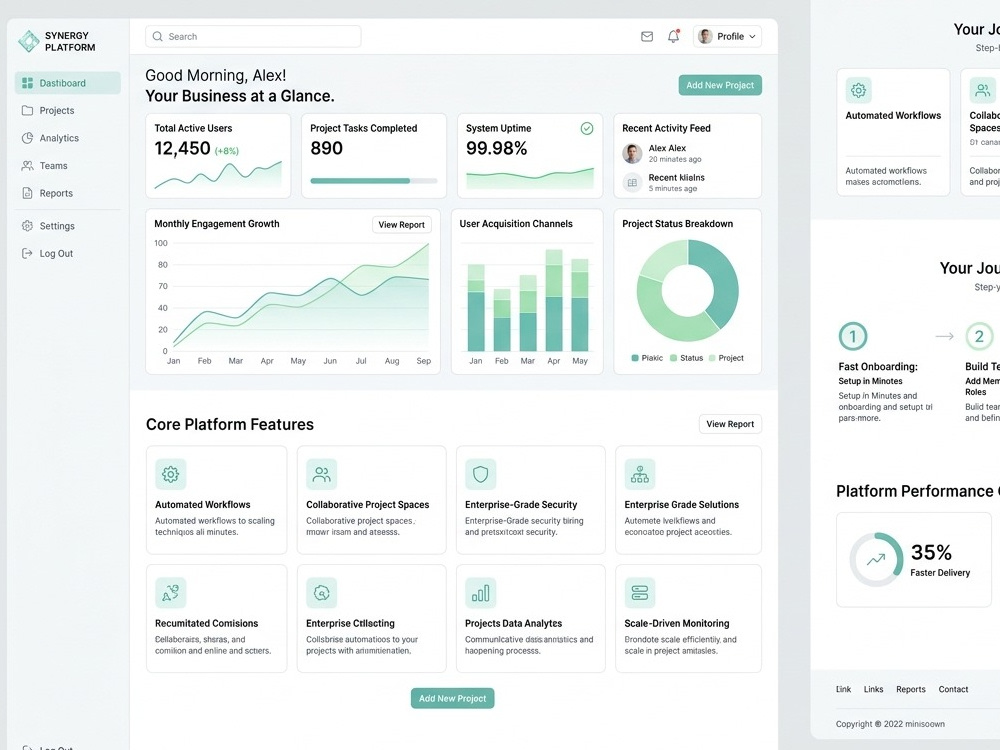The image size is (1000, 750).
Task: Open View Report for Monthly Engagement Growth
Action: [401, 224]
